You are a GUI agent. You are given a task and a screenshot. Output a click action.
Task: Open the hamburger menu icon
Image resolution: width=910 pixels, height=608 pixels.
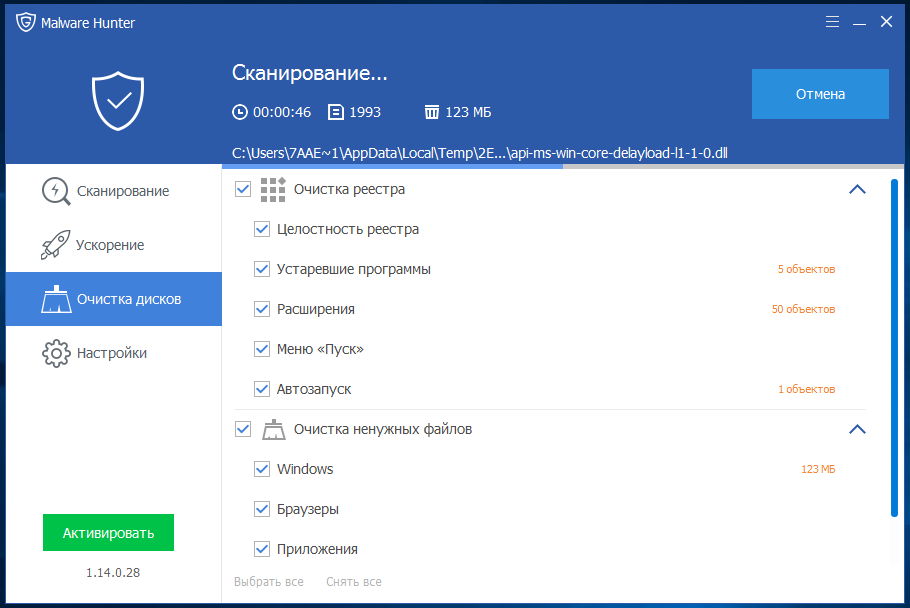[x=832, y=22]
